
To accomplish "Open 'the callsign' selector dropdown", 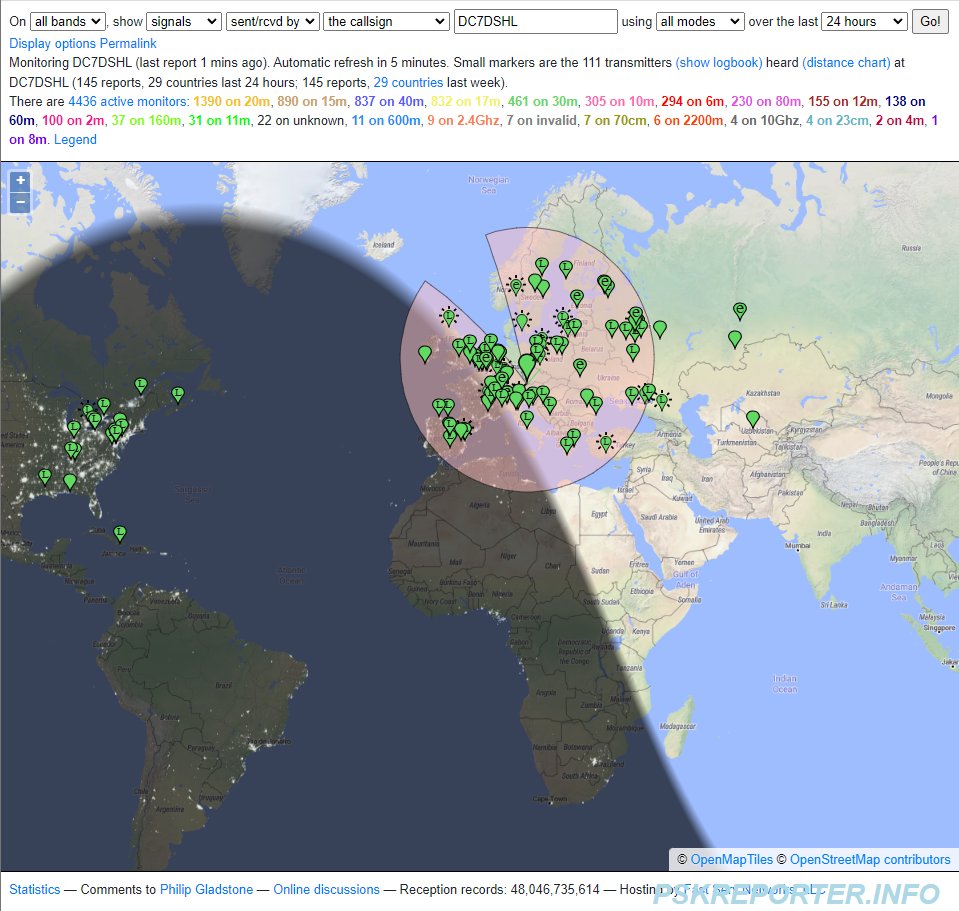I will click(x=387, y=21).
